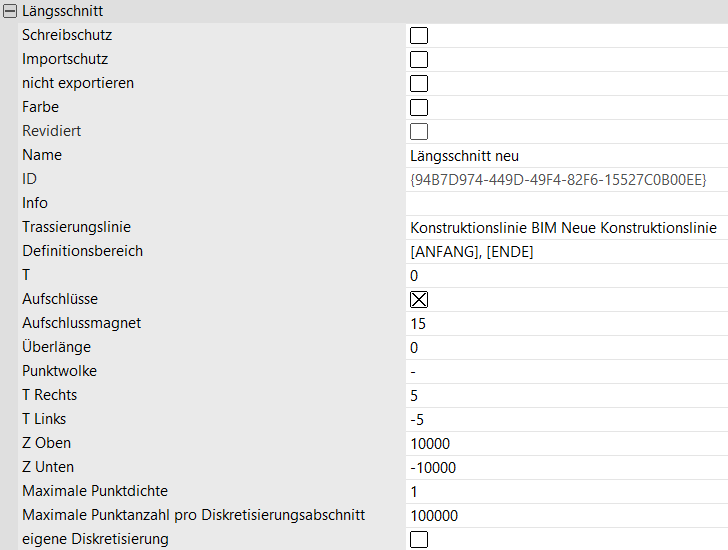This screenshot has height=550, width=728.
Task: Select the 'Z Unten' property label
Action: pyautogui.click(x=48, y=467)
